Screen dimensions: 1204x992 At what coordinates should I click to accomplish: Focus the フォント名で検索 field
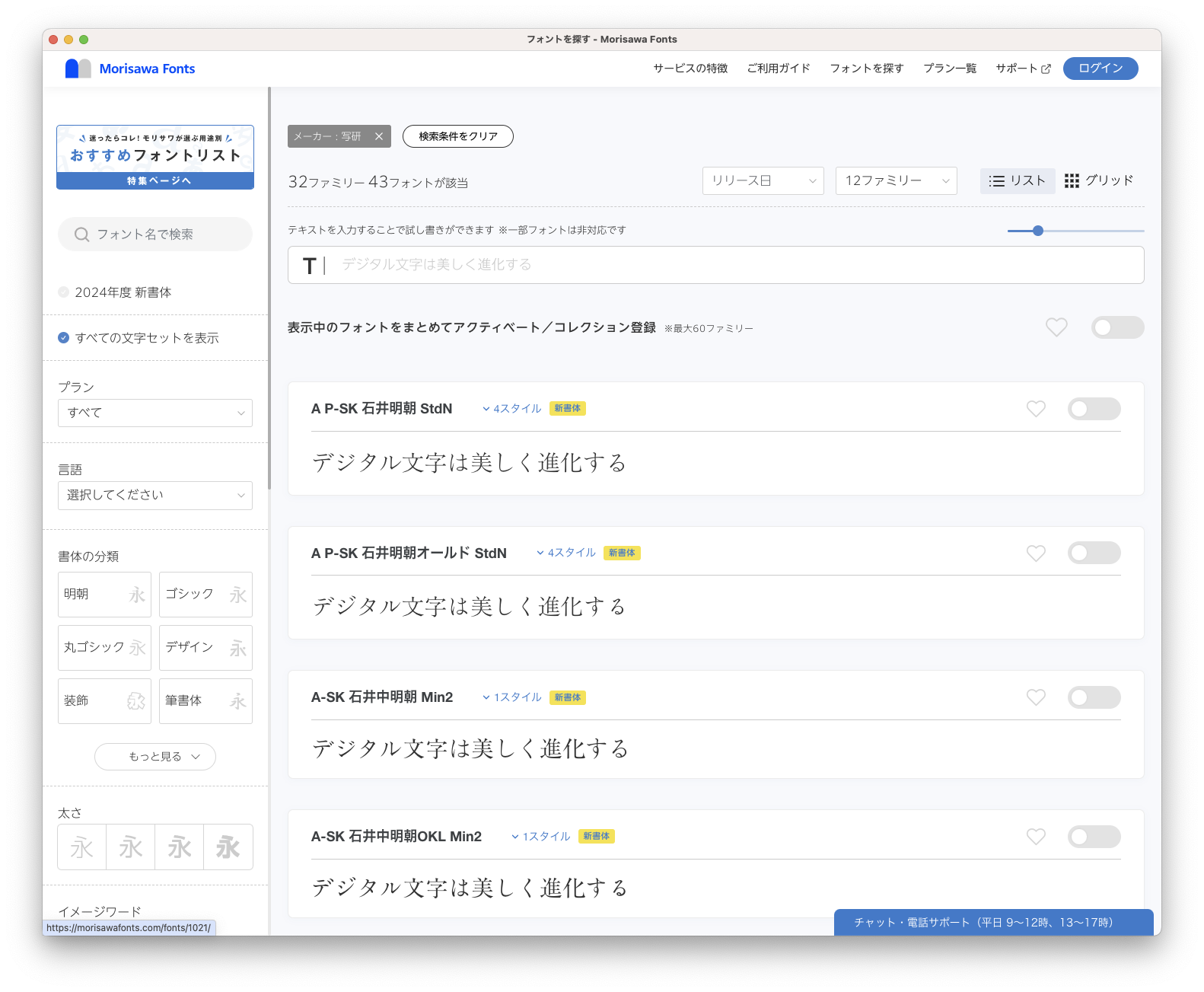pyautogui.click(x=155, y=234)
